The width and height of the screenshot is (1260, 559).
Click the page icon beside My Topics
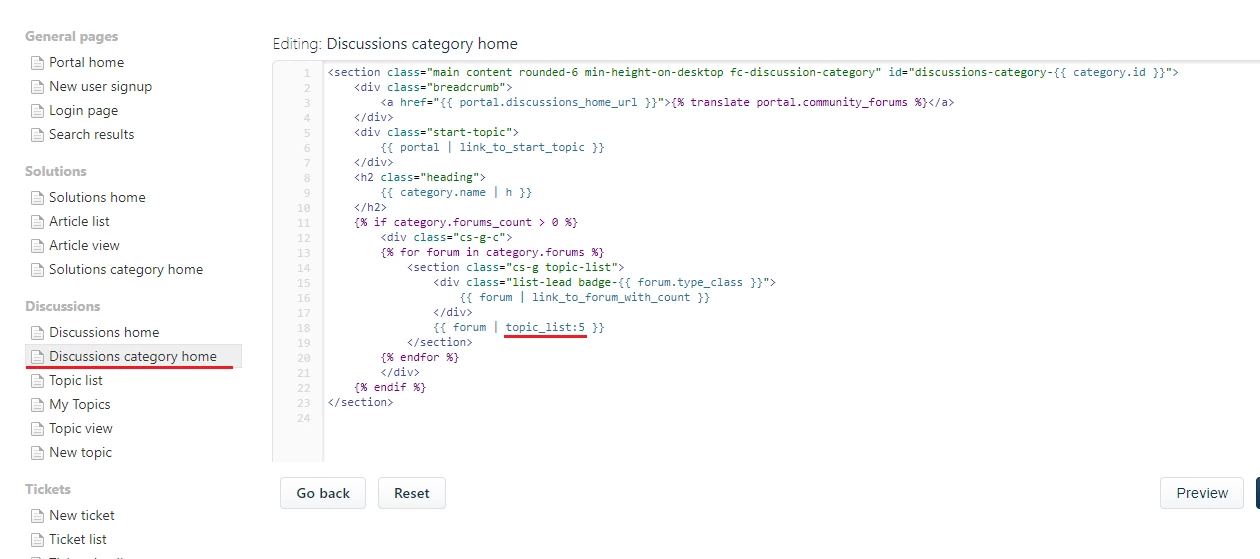click(38, 405)
